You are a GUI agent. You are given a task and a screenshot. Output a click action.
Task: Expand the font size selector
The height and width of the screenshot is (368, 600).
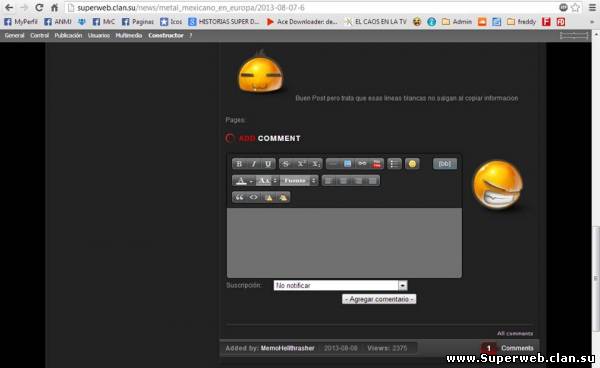click(267, 181)
